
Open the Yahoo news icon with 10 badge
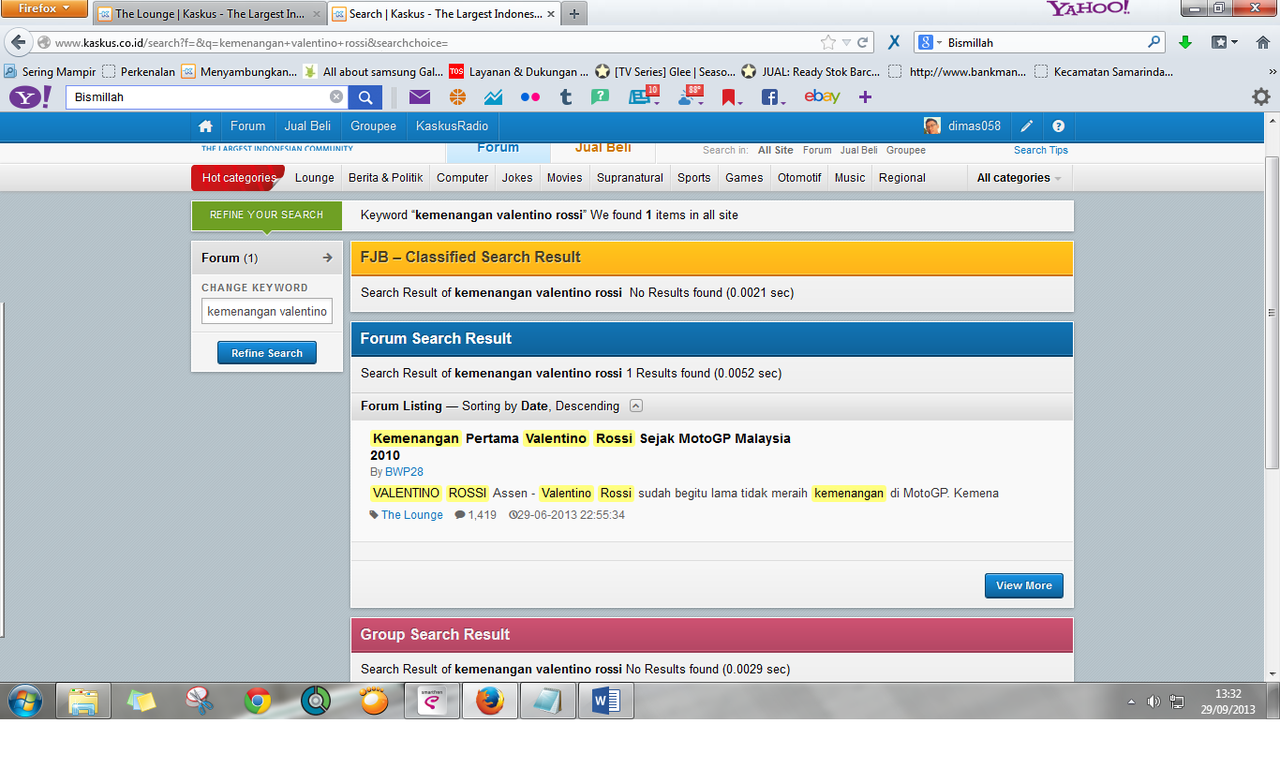click(x=642, y=96)
